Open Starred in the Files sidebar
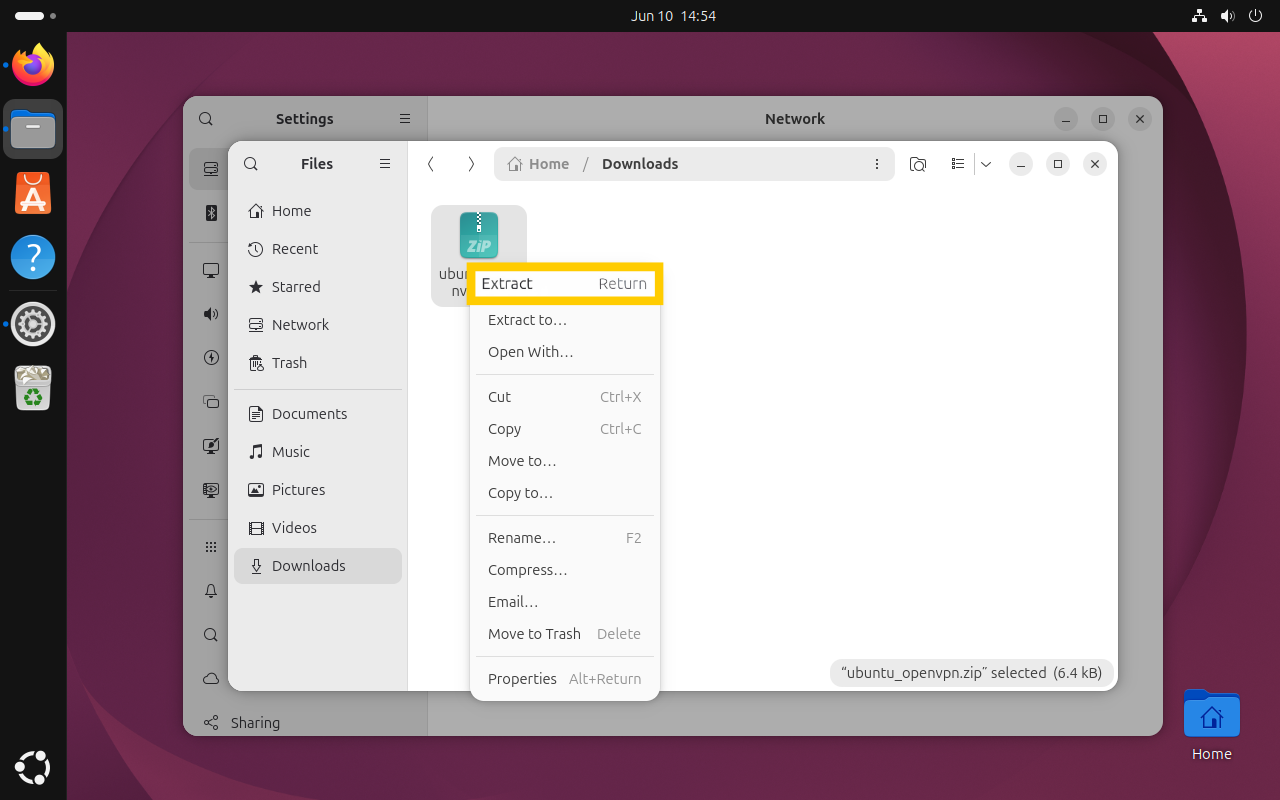 pos(318,287)
